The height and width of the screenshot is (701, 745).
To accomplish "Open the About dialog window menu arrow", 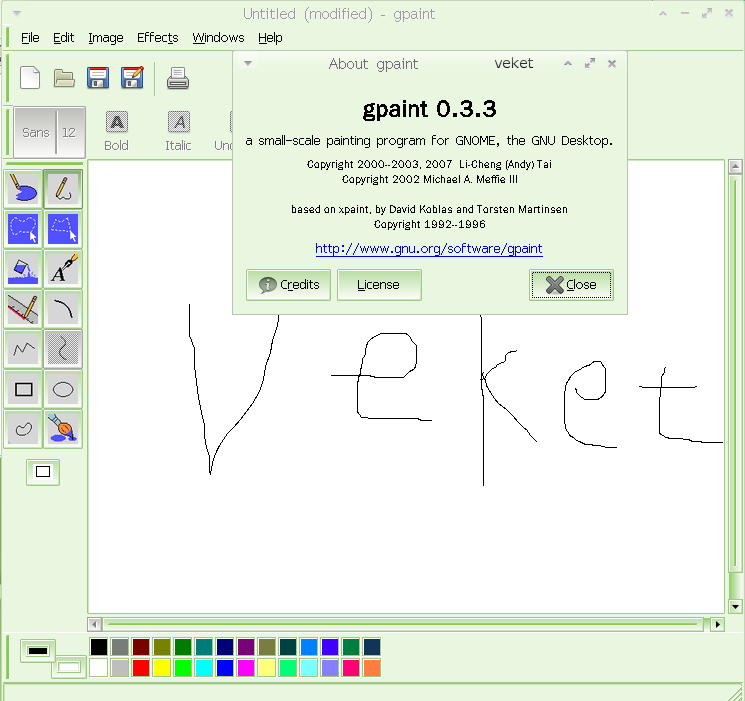I will (248, 63).
